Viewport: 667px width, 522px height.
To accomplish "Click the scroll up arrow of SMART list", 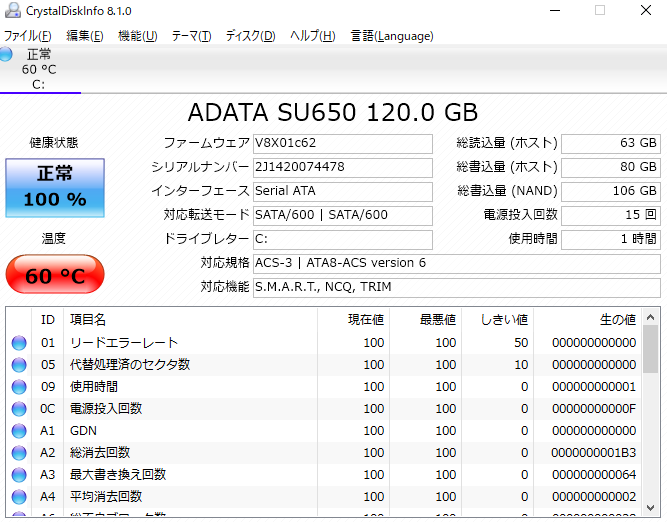I will [650, 317].
